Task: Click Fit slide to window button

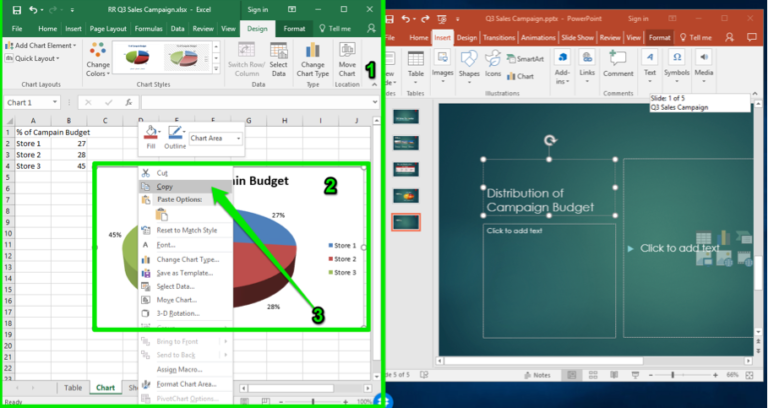Action: coord(749,375)
